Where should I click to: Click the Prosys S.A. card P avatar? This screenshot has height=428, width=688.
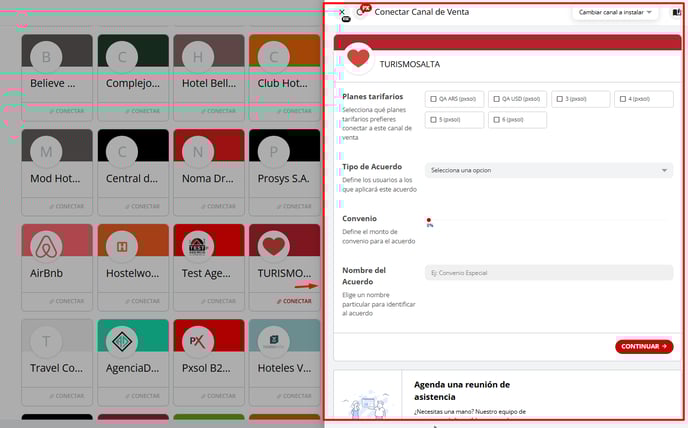pyautogui.click(x=274, y=152)
